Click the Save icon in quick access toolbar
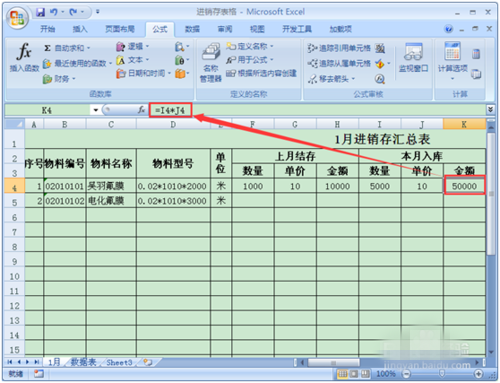Viewport: 500px width, 383px height. pos(40,12)
